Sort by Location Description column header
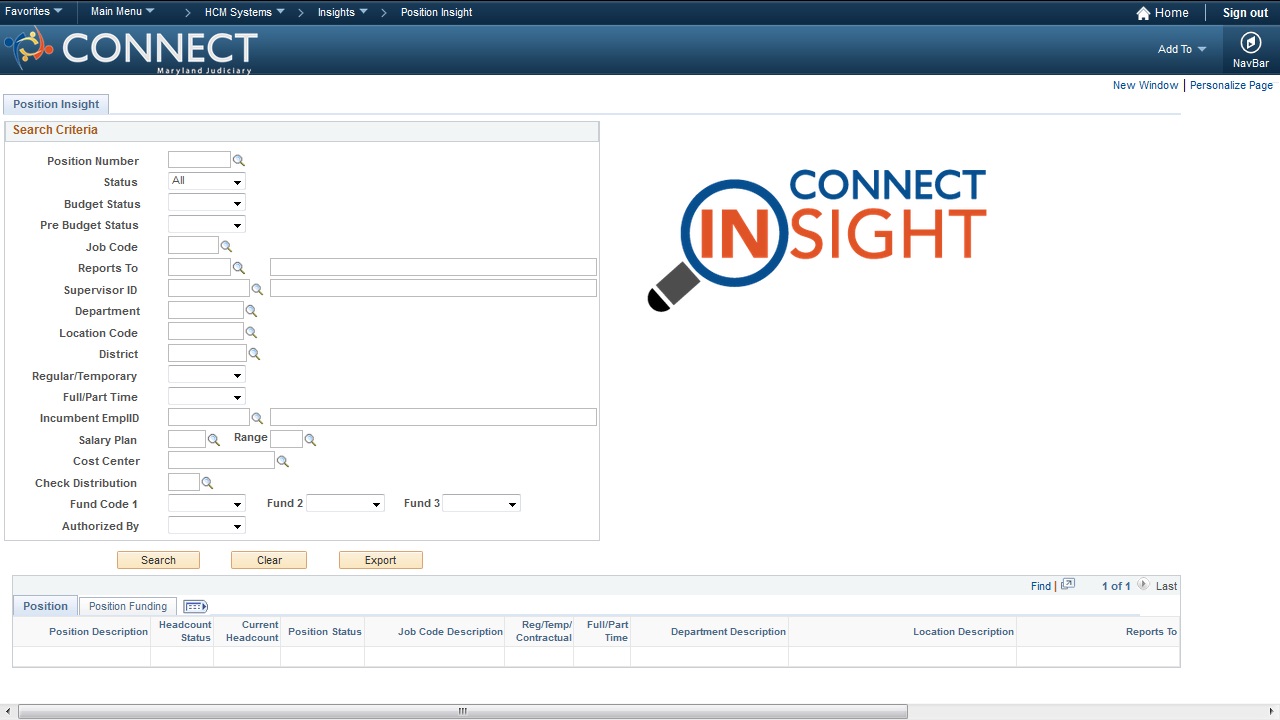 963,632
